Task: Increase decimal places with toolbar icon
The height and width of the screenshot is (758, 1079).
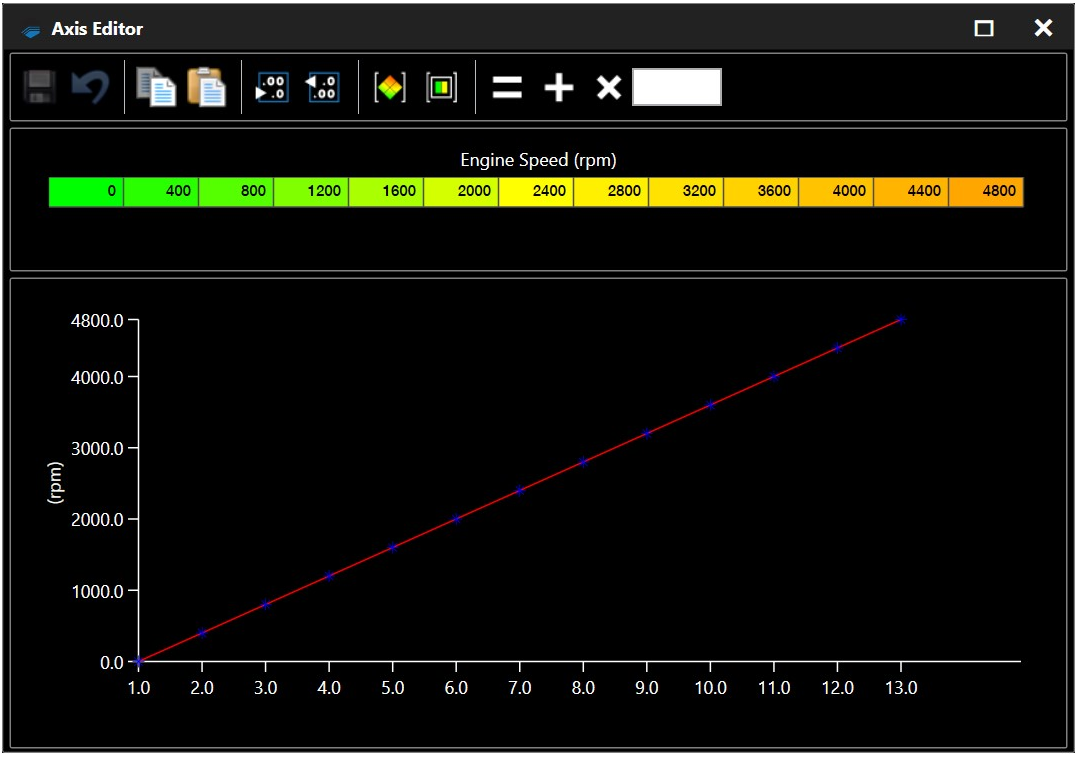Action: pyautogui.click(x=272, y=88)
